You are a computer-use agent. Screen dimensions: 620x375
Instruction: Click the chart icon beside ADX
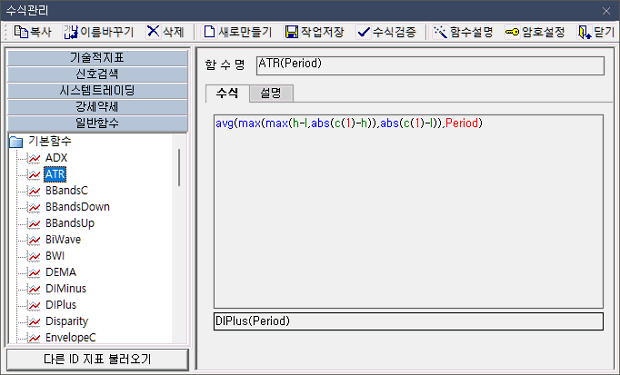(34, 158)
